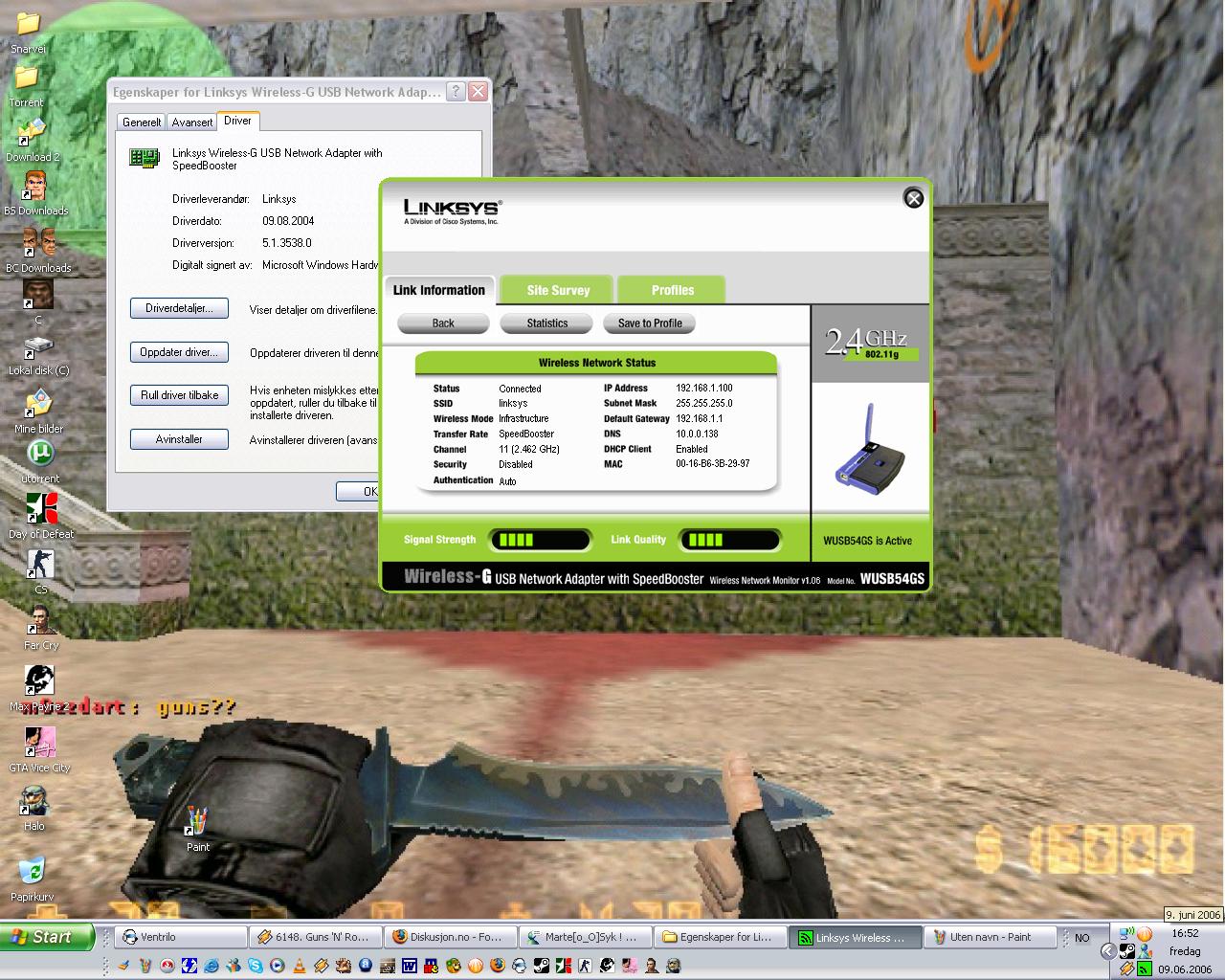Image resolution: width=1225 pixels, height=980 pixels.
Task: Click the Back button in Linksys monitor
Action: [x=443, y=323]
